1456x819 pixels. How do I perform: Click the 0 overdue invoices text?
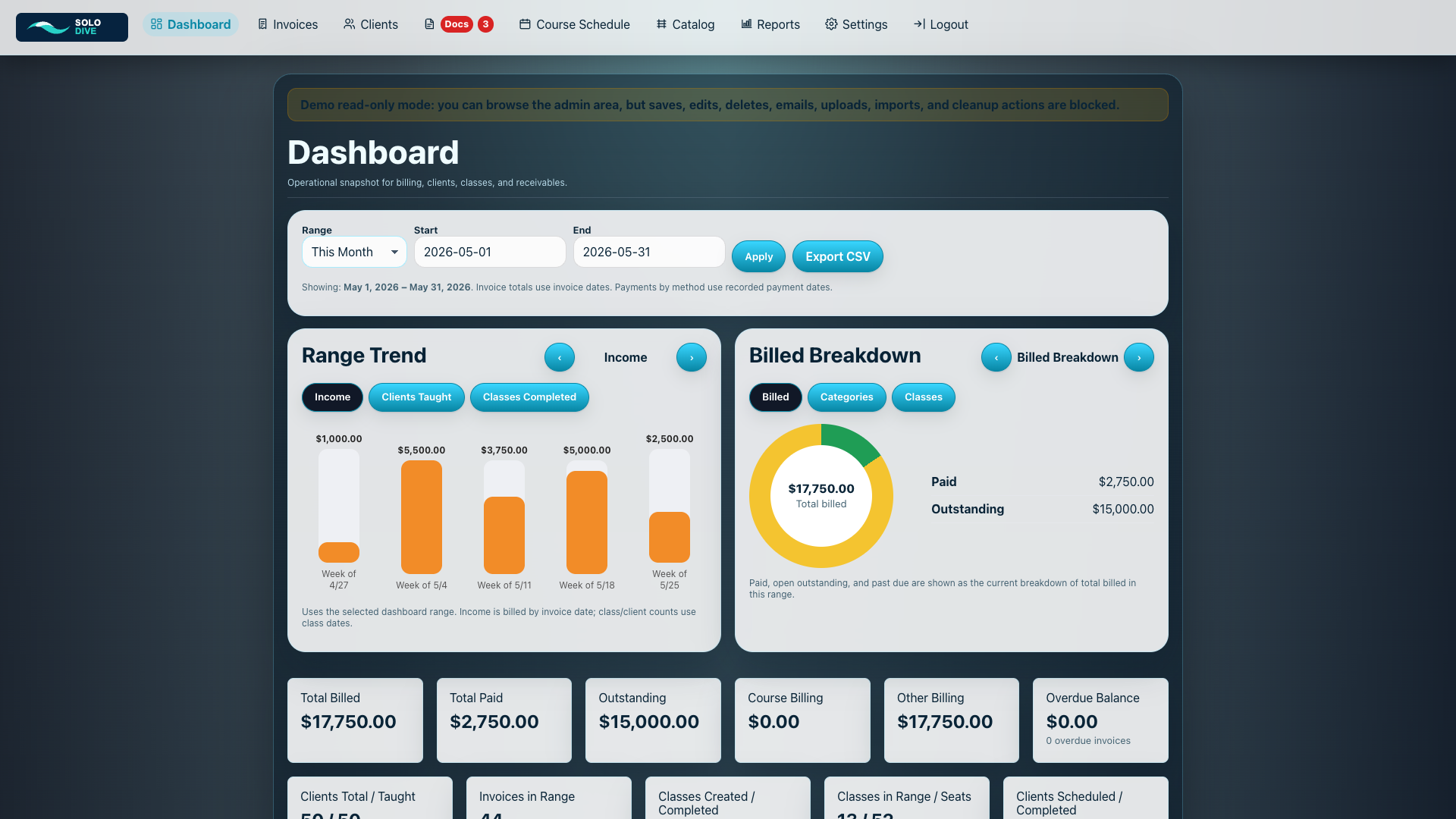[x=1088, y=741]
